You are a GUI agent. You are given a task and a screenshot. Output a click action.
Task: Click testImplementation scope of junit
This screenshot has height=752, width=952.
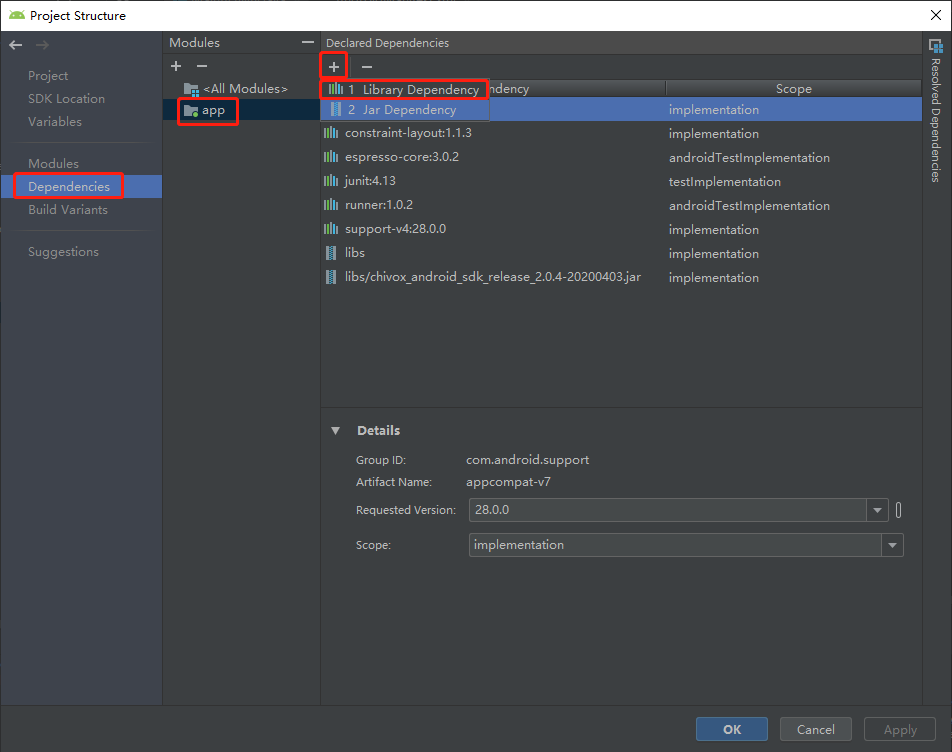(x=724, y=181)
